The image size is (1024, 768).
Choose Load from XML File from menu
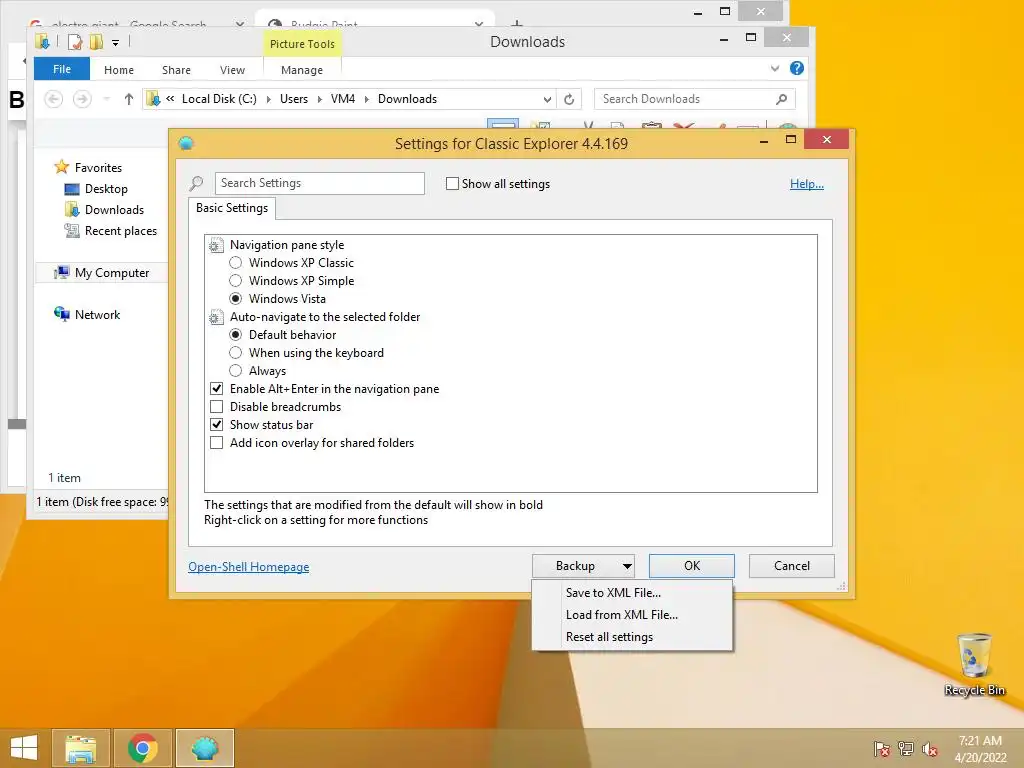pos(621,615)
